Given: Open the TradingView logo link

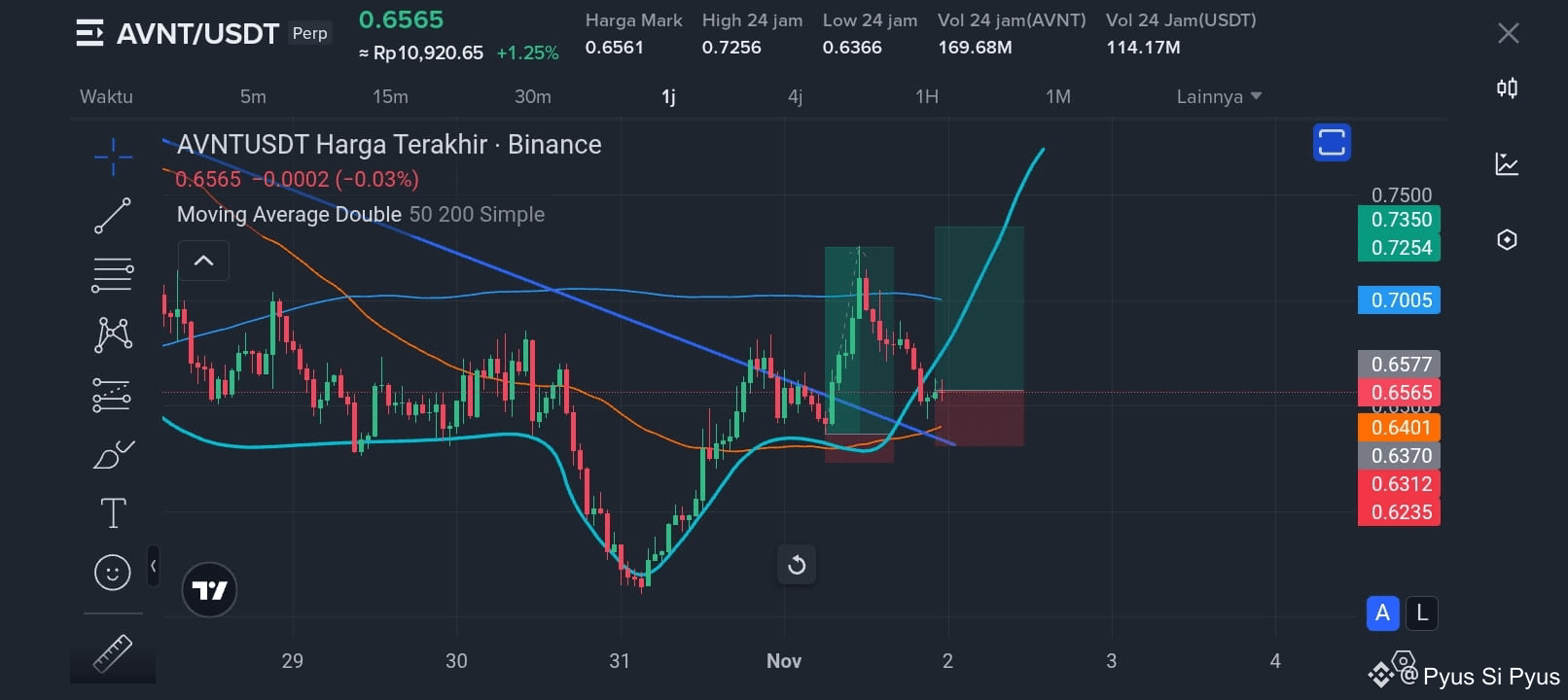Looking at the screenshot, I should (x=209, y=590).
